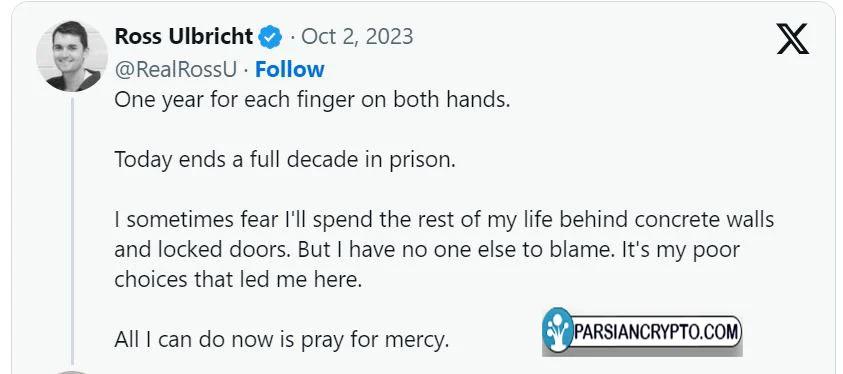Click the ParsianCrypto tree logo icon
Viewport: 843px width, 374px height.
(557, 330)
